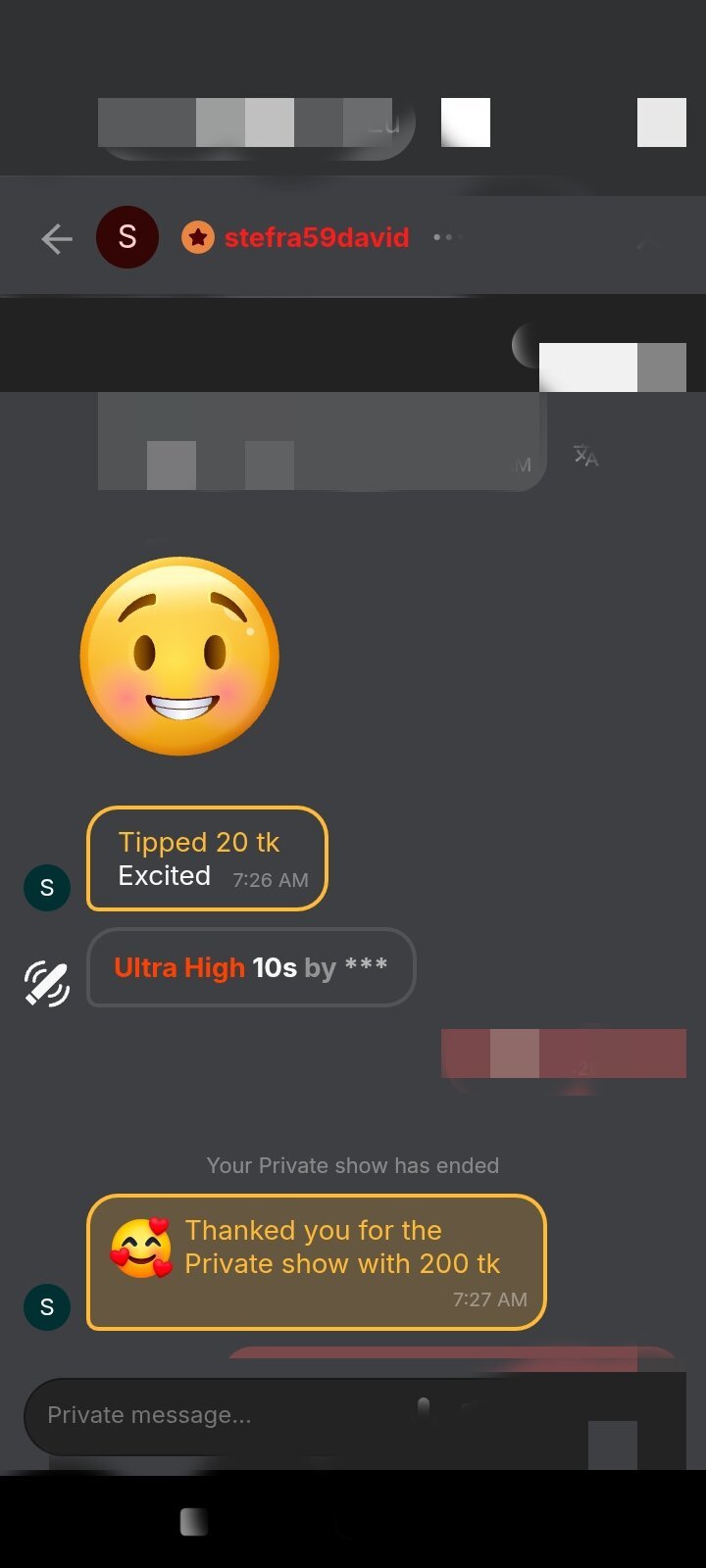706x1568 pixels.
Task: Tap the small icon inside the message bar
Action: tap(424, 1408)
